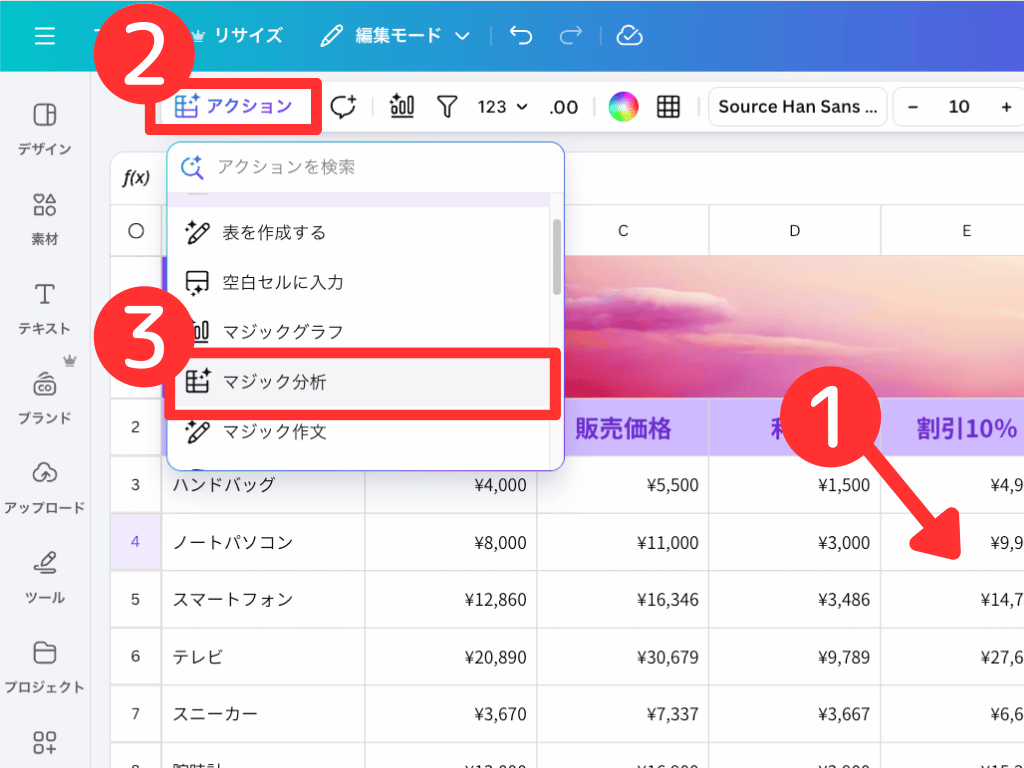Choose 表を作成する in the action list
Image resolution: width=1024 pixels, height=768 pixels.
(x=273, y=233)
